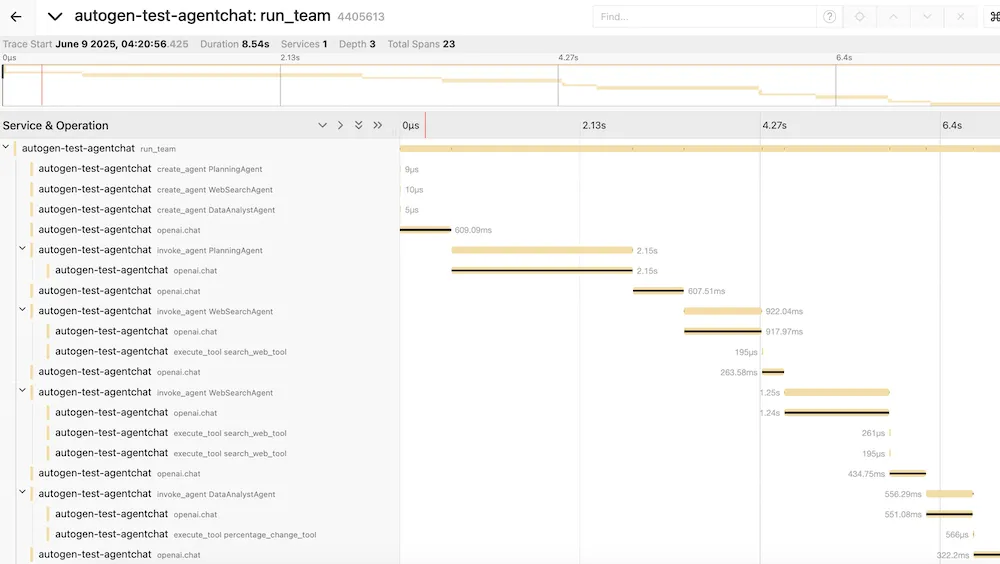The height and width of the screenshot is (564, 1000).
Task: Click the 261µs duration label
Action: tap(873, 433)
